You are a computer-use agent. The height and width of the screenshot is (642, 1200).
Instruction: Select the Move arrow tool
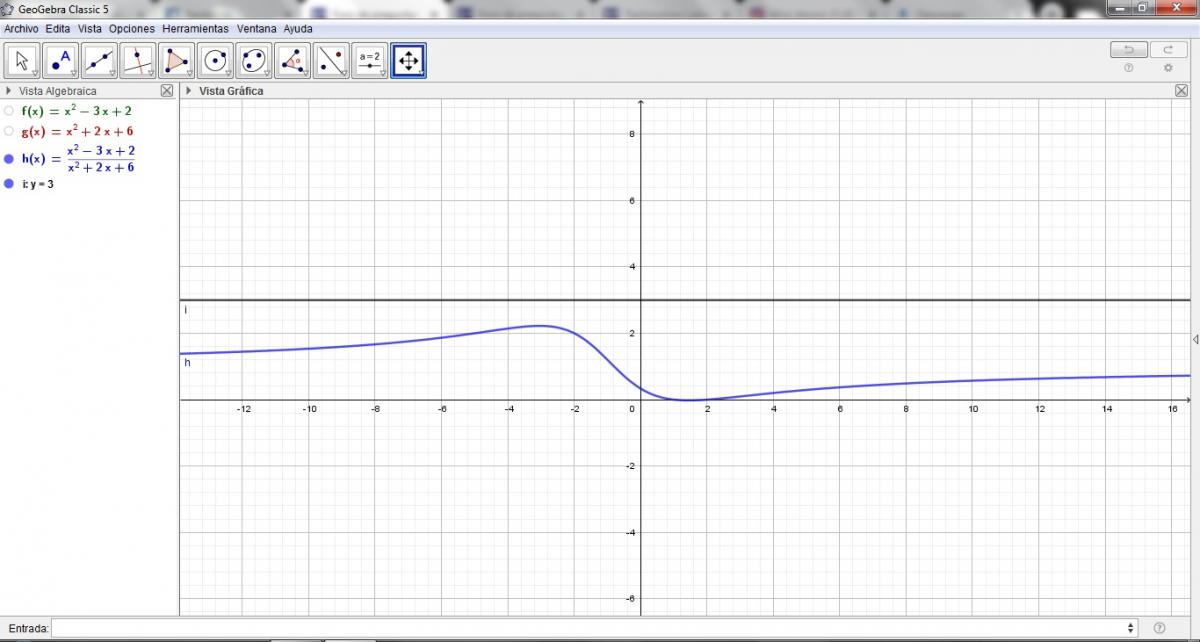(22, 61)
